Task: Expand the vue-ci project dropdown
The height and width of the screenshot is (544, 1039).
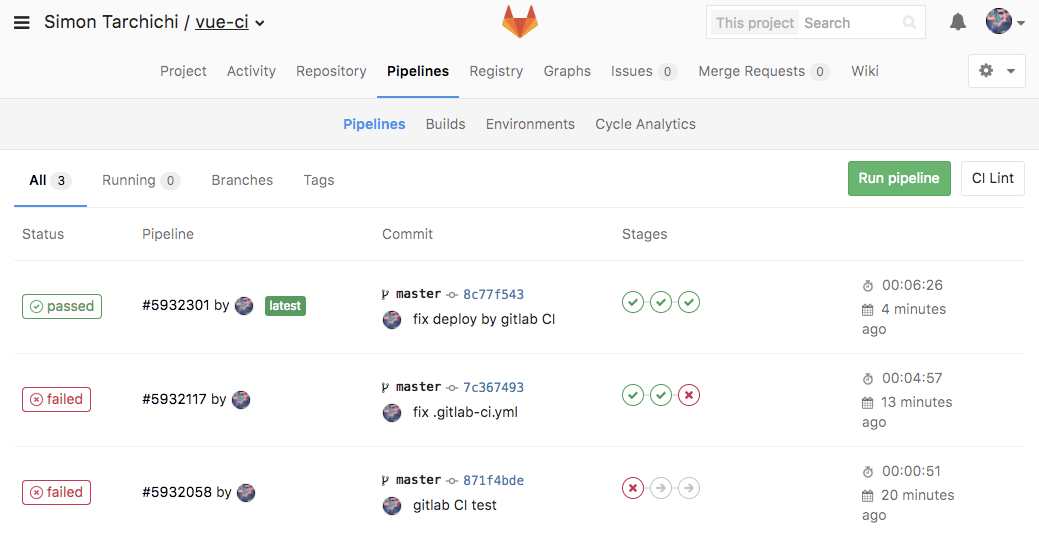Action: [x=260, y=24]
